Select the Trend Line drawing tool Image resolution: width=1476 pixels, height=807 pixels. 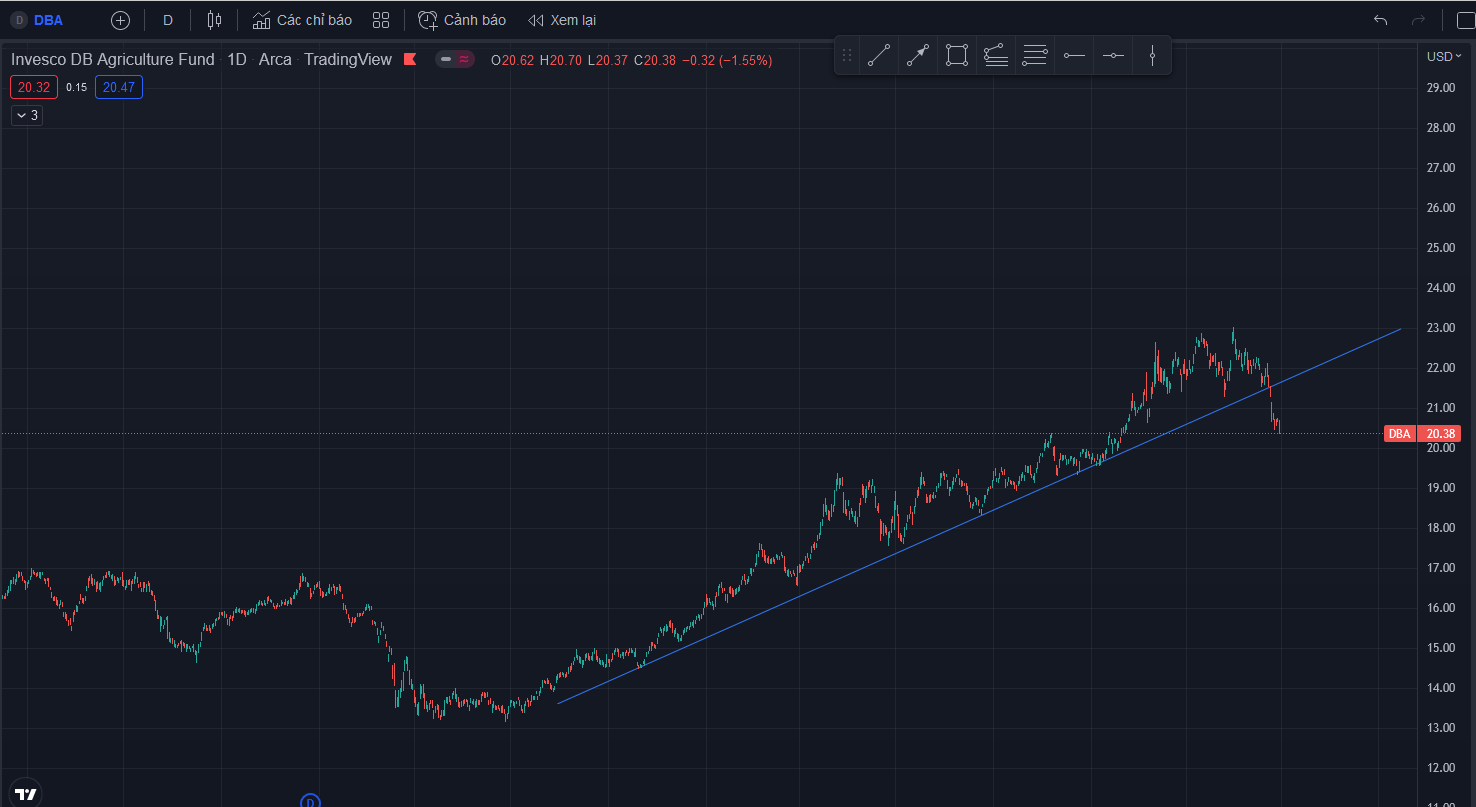pos(879,56)
